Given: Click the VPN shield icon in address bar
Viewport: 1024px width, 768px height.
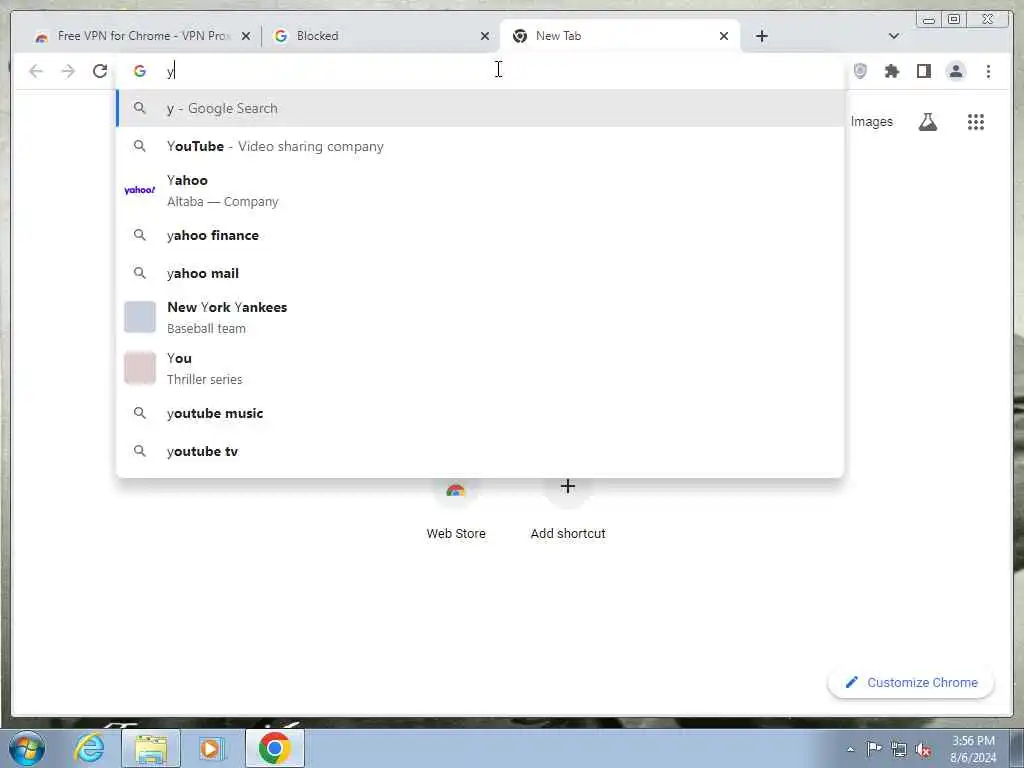Looking at the screenshot, I should pyautogui.click(x=860, y=71).
